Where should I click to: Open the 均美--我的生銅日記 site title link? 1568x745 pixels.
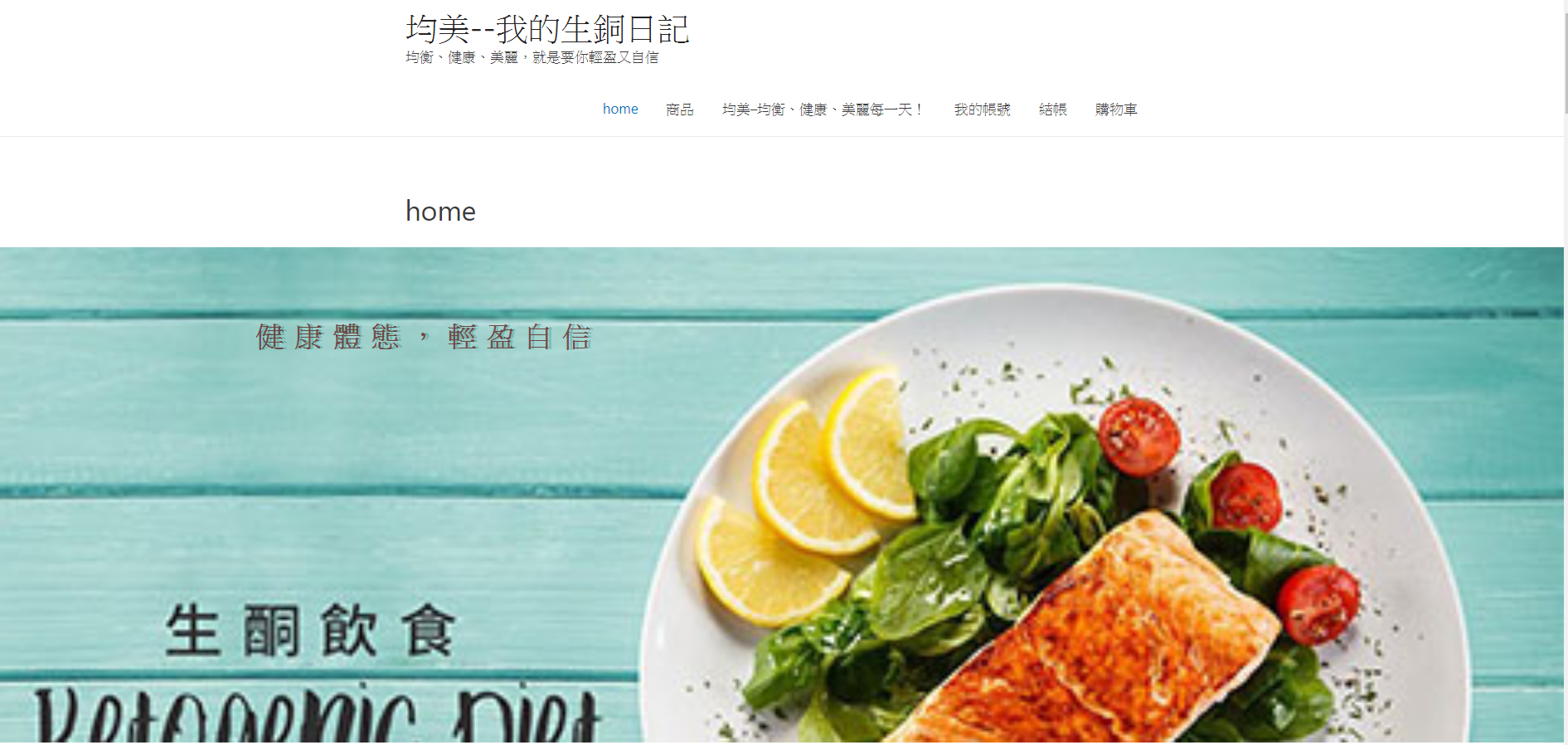point(546,29)
